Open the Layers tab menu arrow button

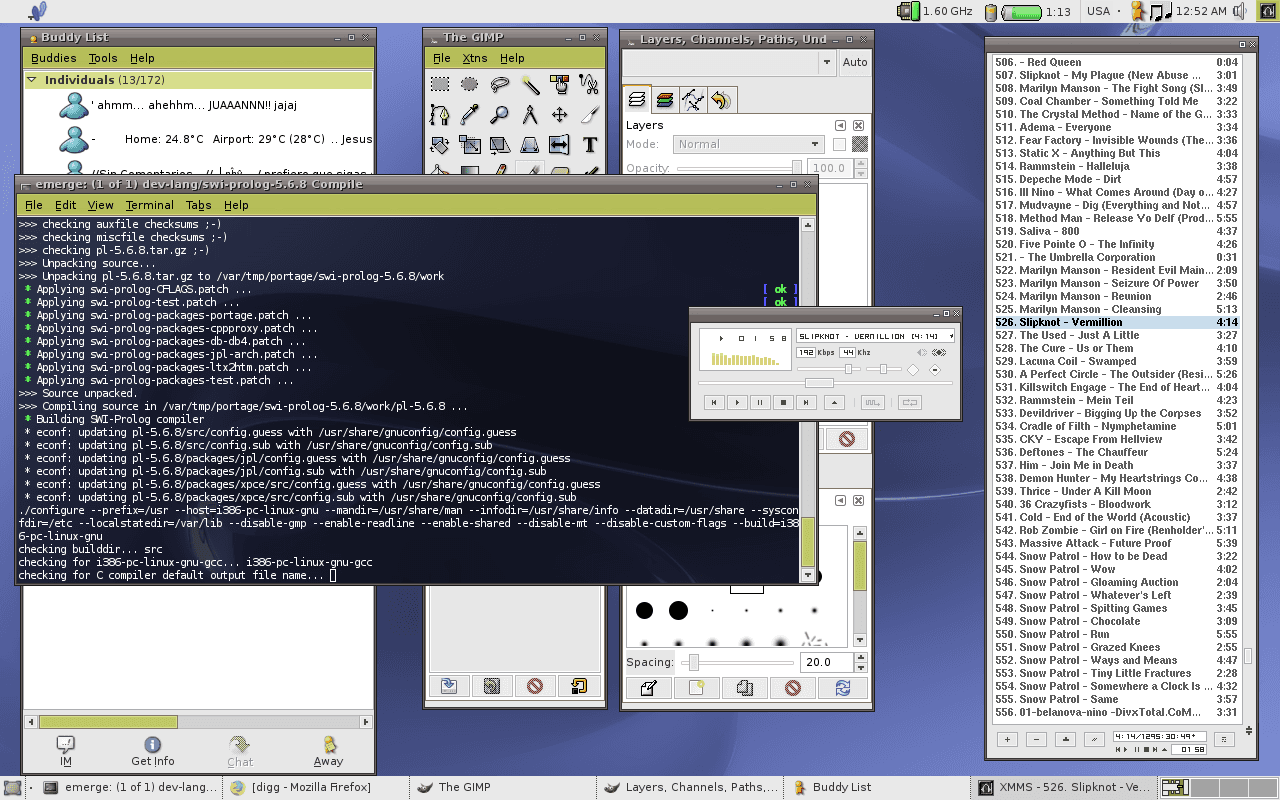(x=841, y=126)
